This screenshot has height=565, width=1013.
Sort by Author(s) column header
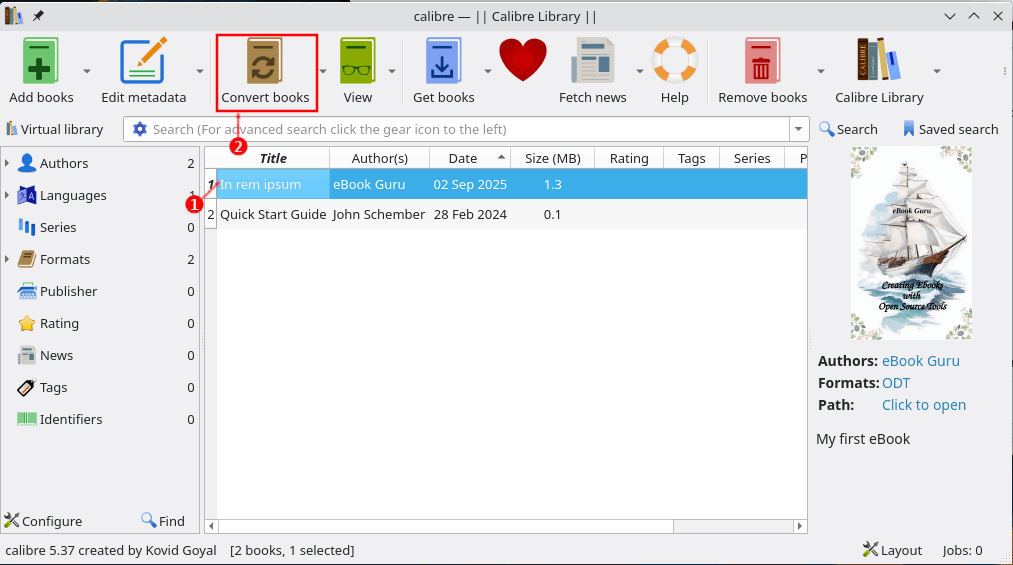379,158
